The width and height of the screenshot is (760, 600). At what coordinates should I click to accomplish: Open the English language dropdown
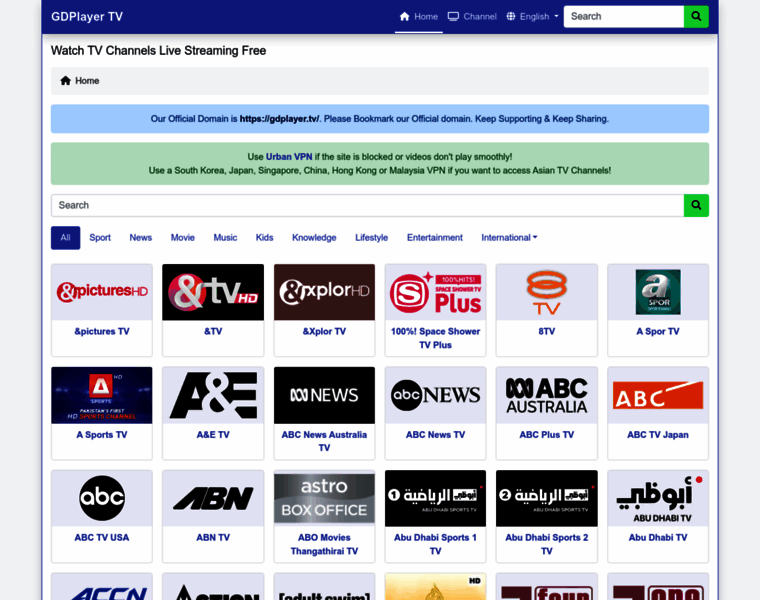coord(532,16)
